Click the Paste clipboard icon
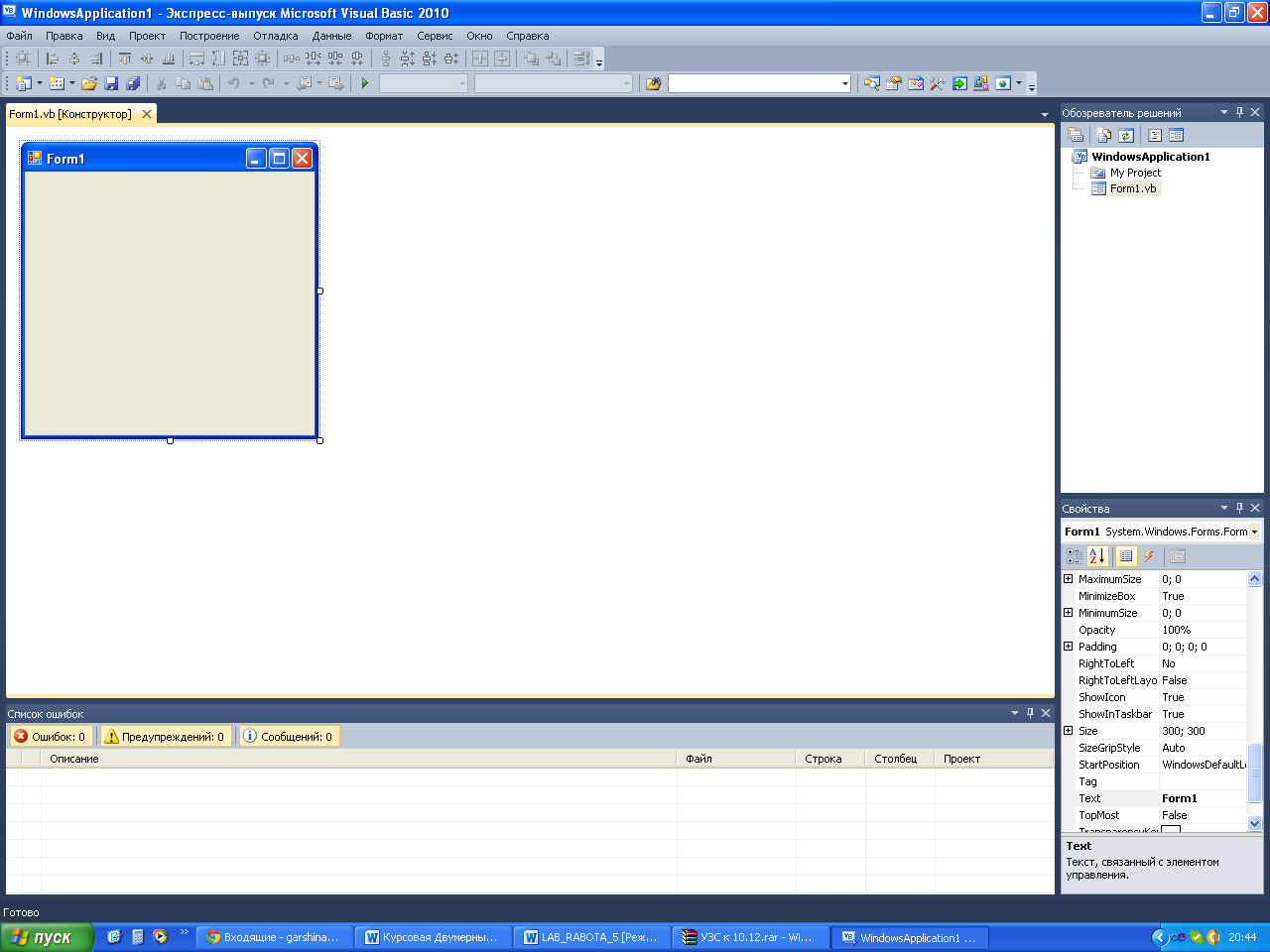The width and height of the screenshot is (1270, 952). [205, 83]
